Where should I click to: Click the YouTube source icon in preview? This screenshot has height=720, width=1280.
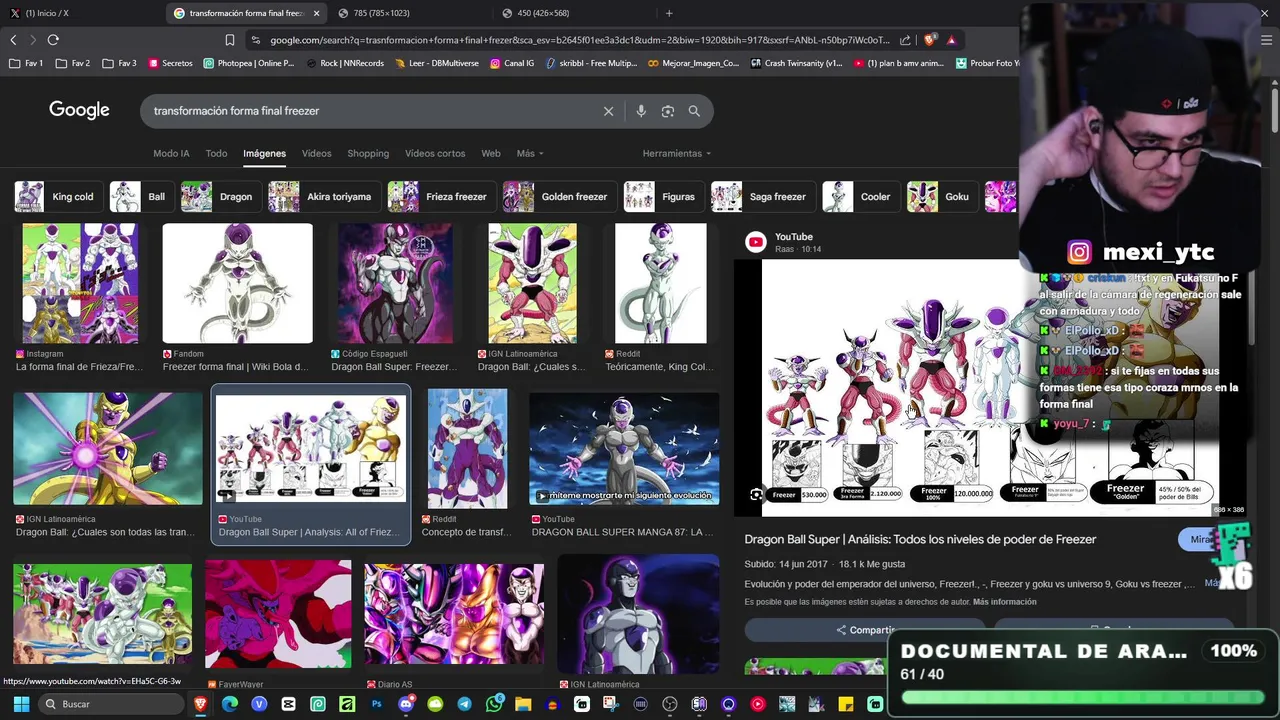point(756,242)
